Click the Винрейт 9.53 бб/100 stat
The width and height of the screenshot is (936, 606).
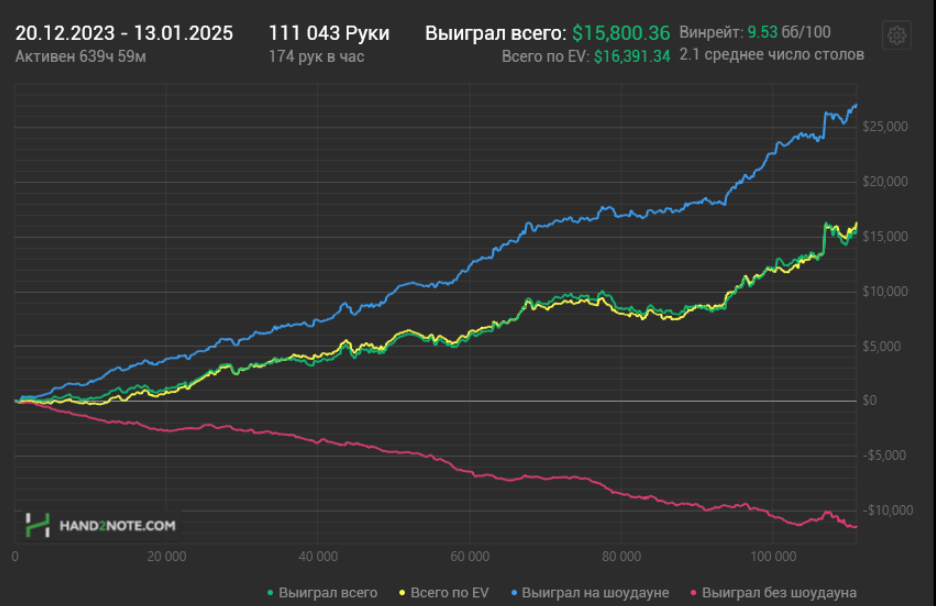[x=754, y=32]
